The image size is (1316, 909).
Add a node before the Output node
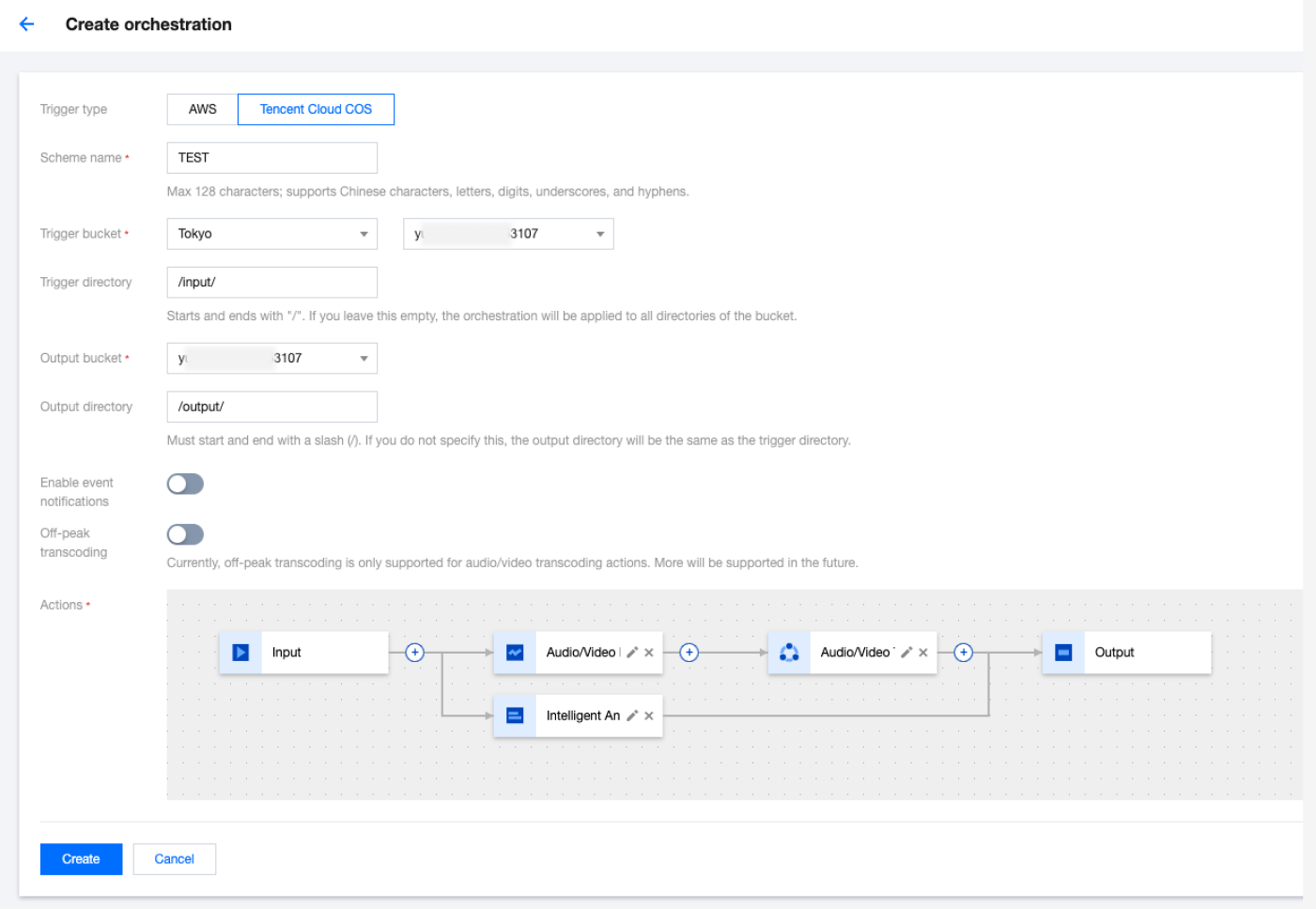(963, 653)
